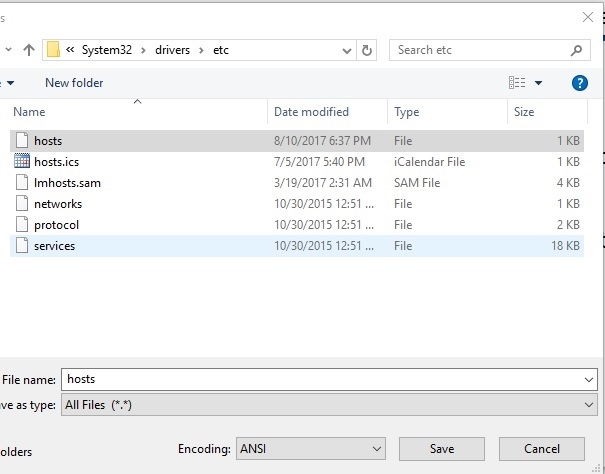Expand the Save as type dropdown

click(588, 404)
